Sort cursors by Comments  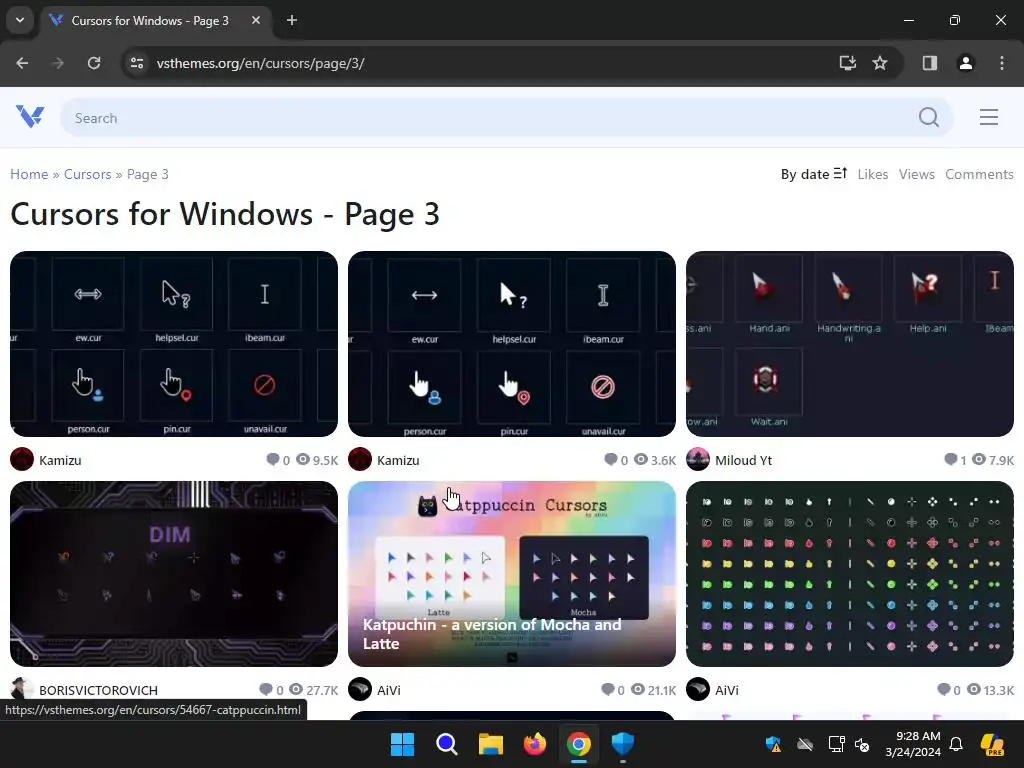(979, 174)
